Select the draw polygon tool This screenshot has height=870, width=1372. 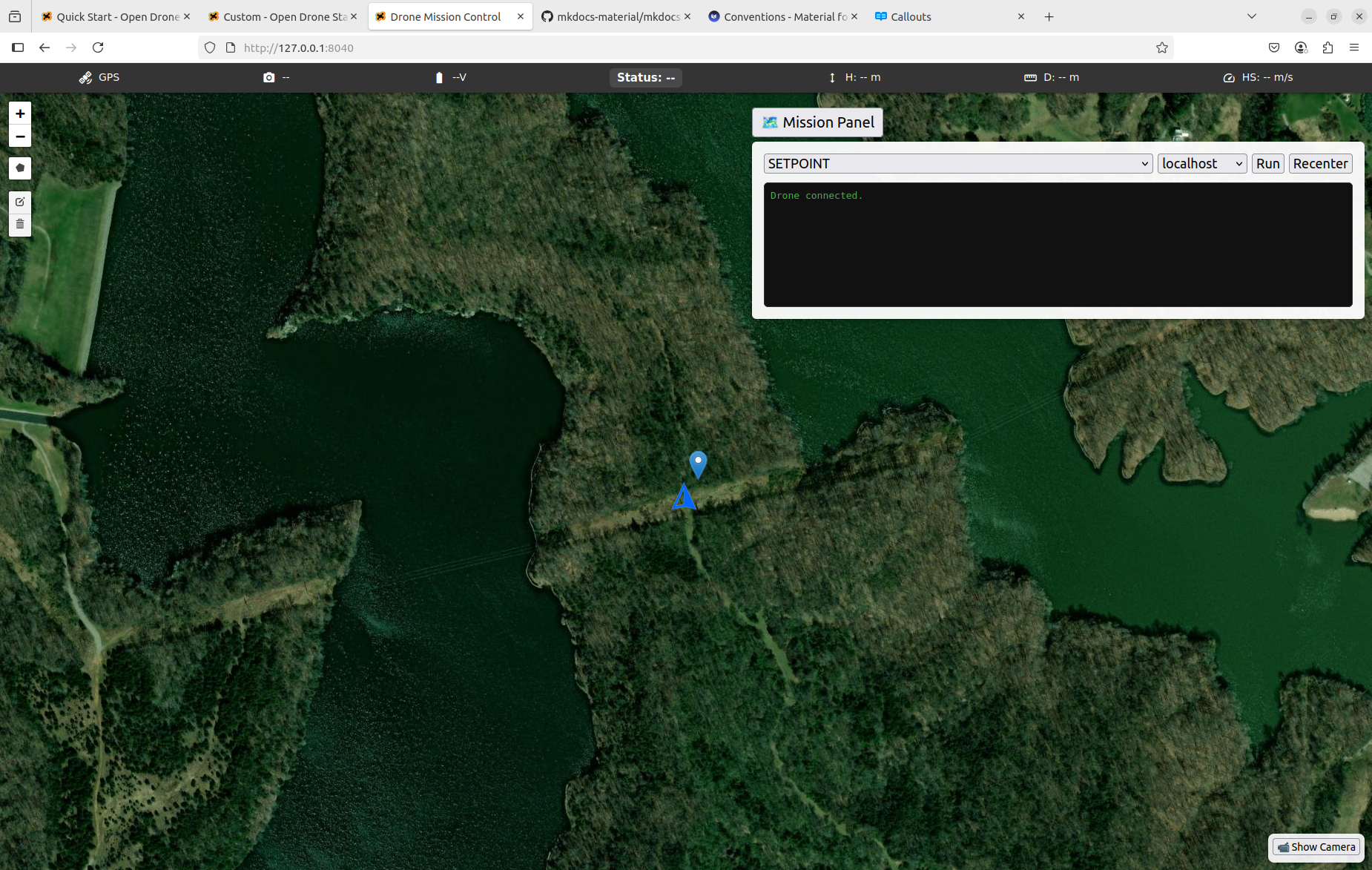tap(20, 168)
